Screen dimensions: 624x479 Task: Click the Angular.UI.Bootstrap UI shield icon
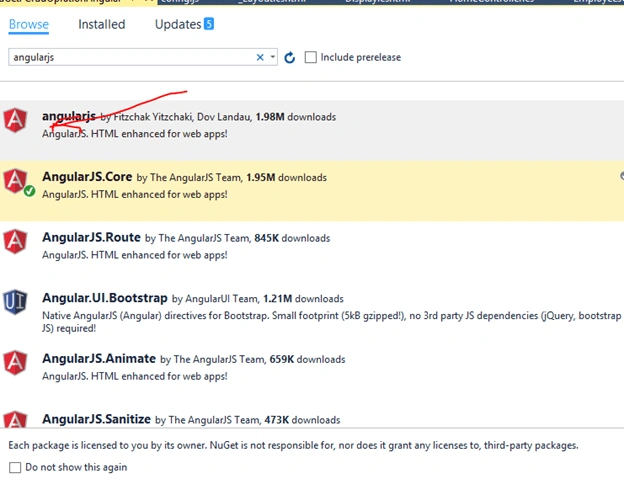point(15,302)
